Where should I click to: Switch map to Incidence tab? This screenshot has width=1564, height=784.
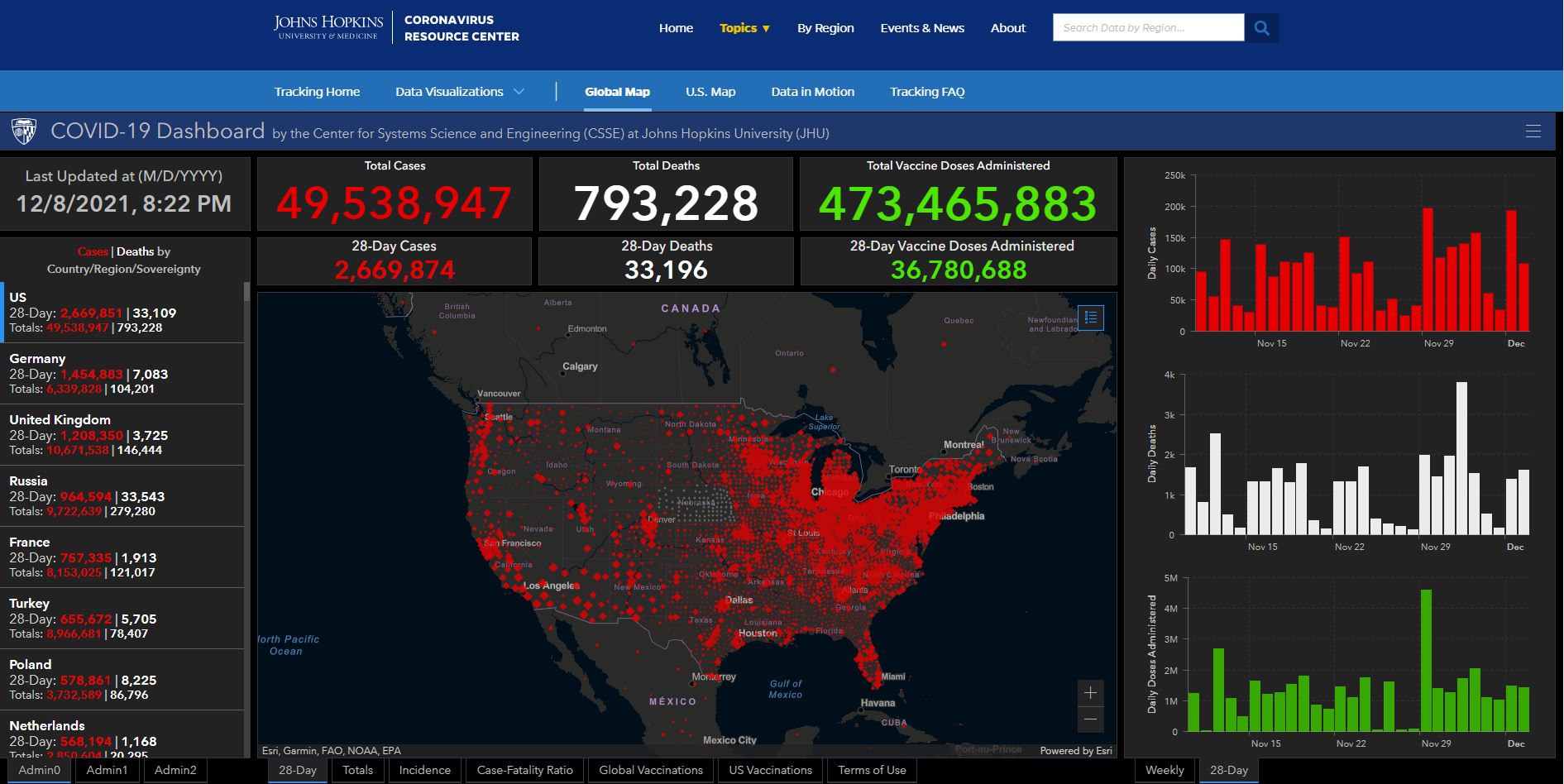pos(424,770)
